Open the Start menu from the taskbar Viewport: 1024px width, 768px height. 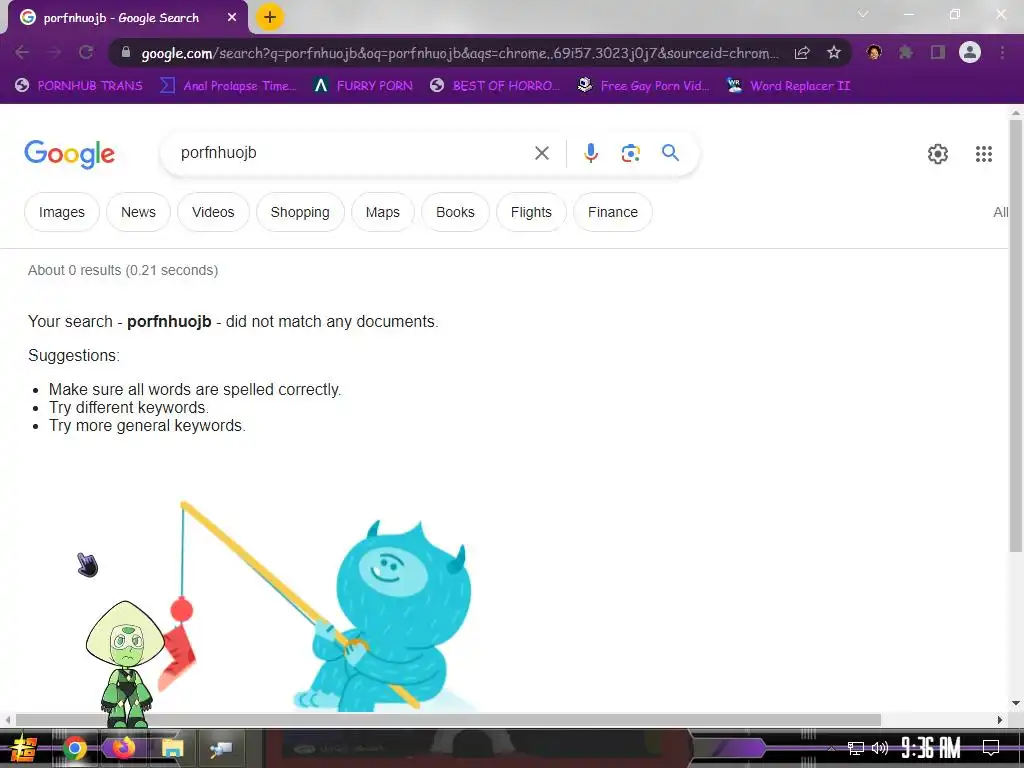pyautogui.click(x=24, y=748)
